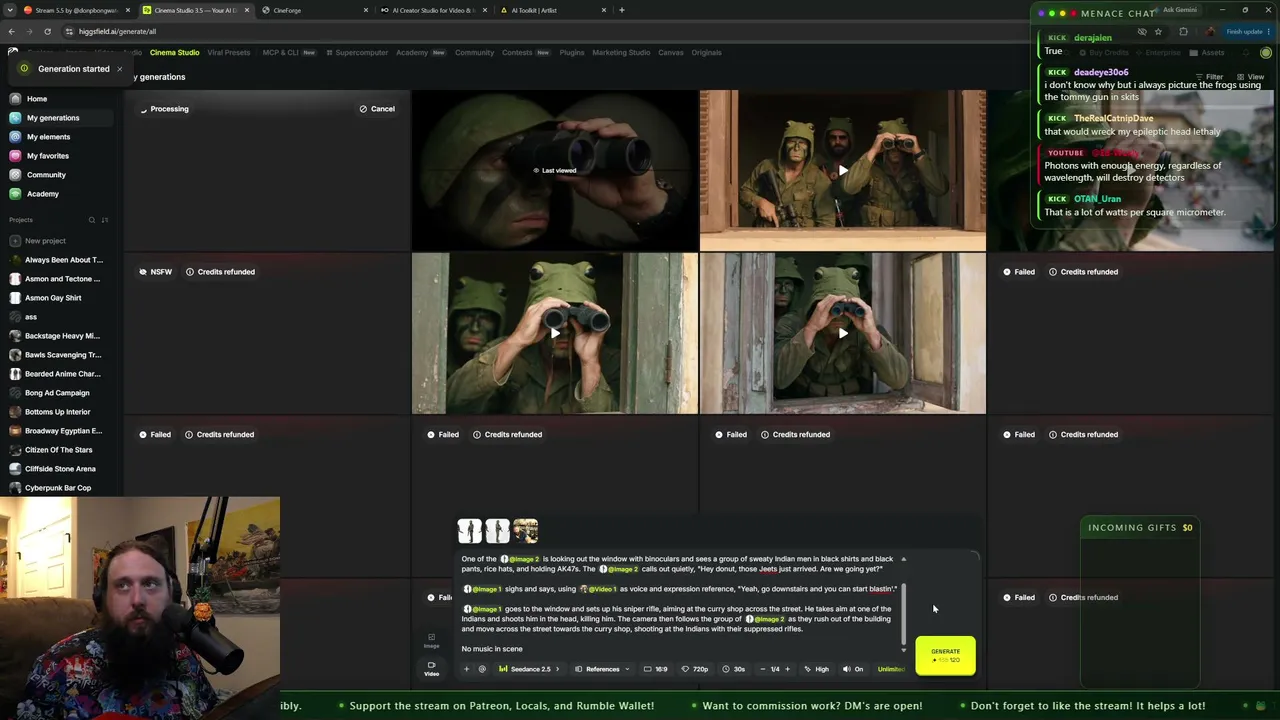This screenshot has width=1280, height=720.
Task: Search projects with the magnifier icon
Action: pos(91,220)
